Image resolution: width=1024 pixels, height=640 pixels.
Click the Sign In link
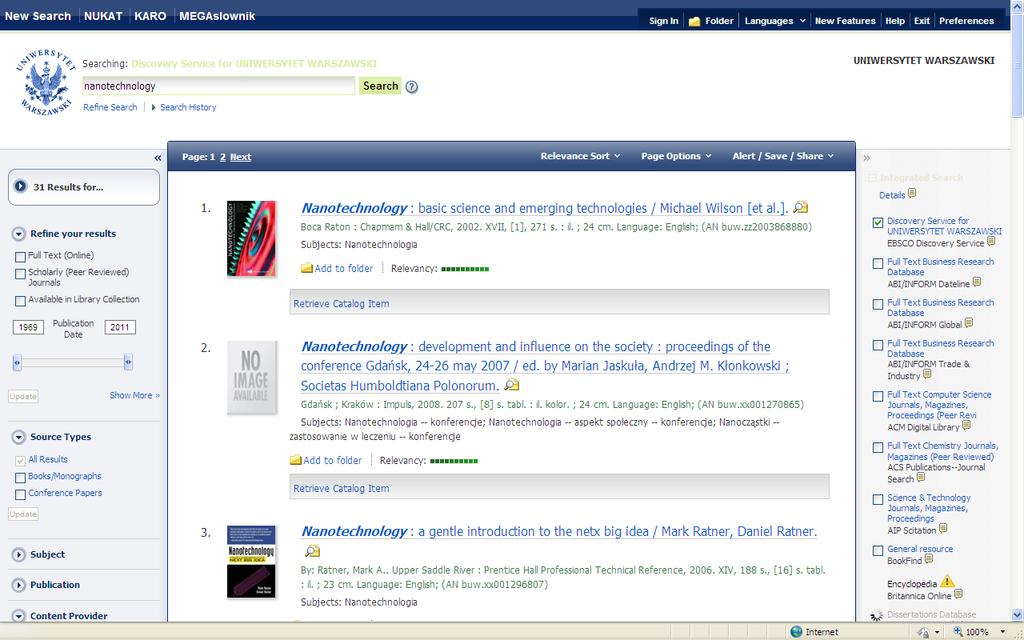[664, 21]
